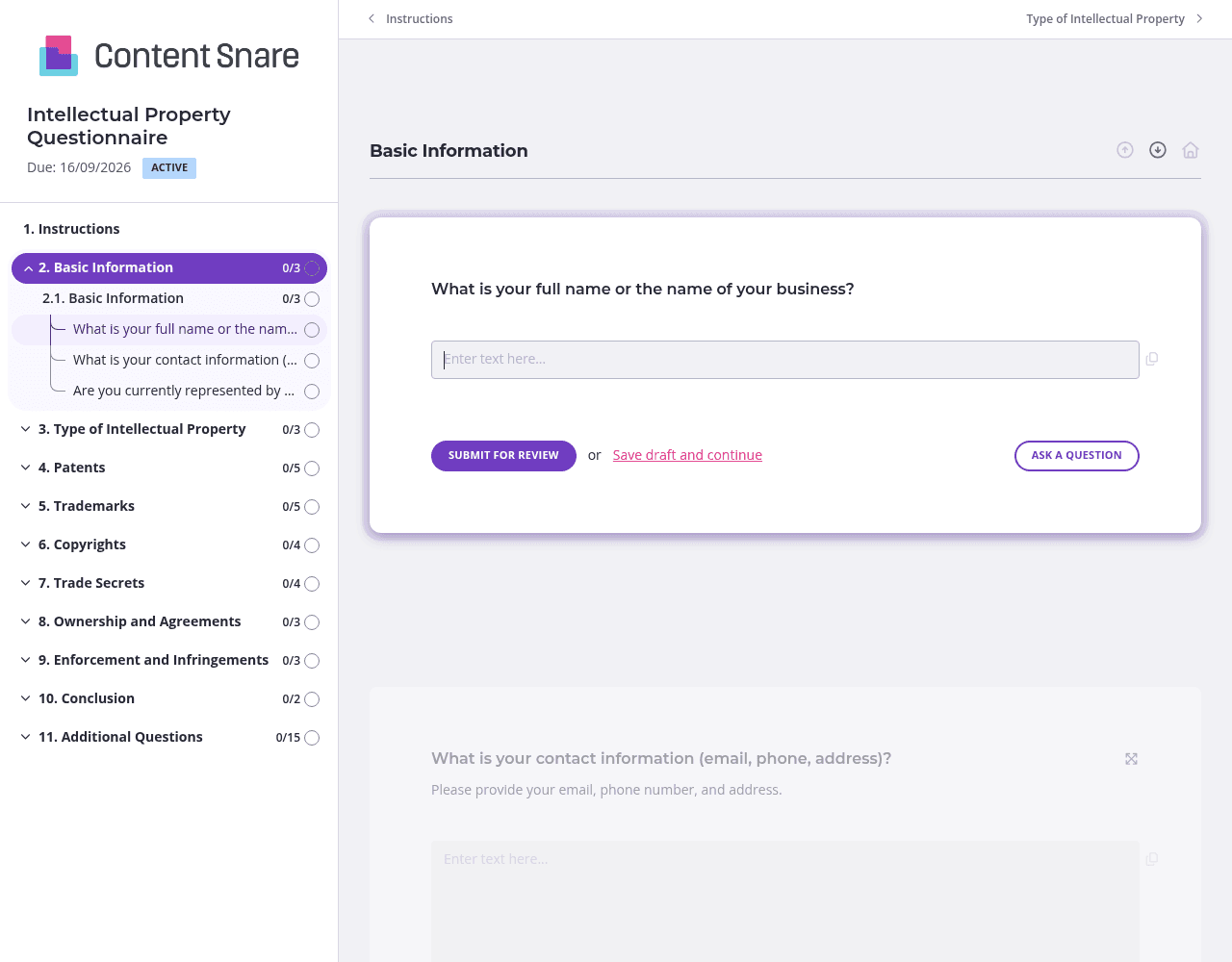This screenshot has width=1232, height=962.
Task: Toggle status circle for contact information question
Action: pos(312,361)
